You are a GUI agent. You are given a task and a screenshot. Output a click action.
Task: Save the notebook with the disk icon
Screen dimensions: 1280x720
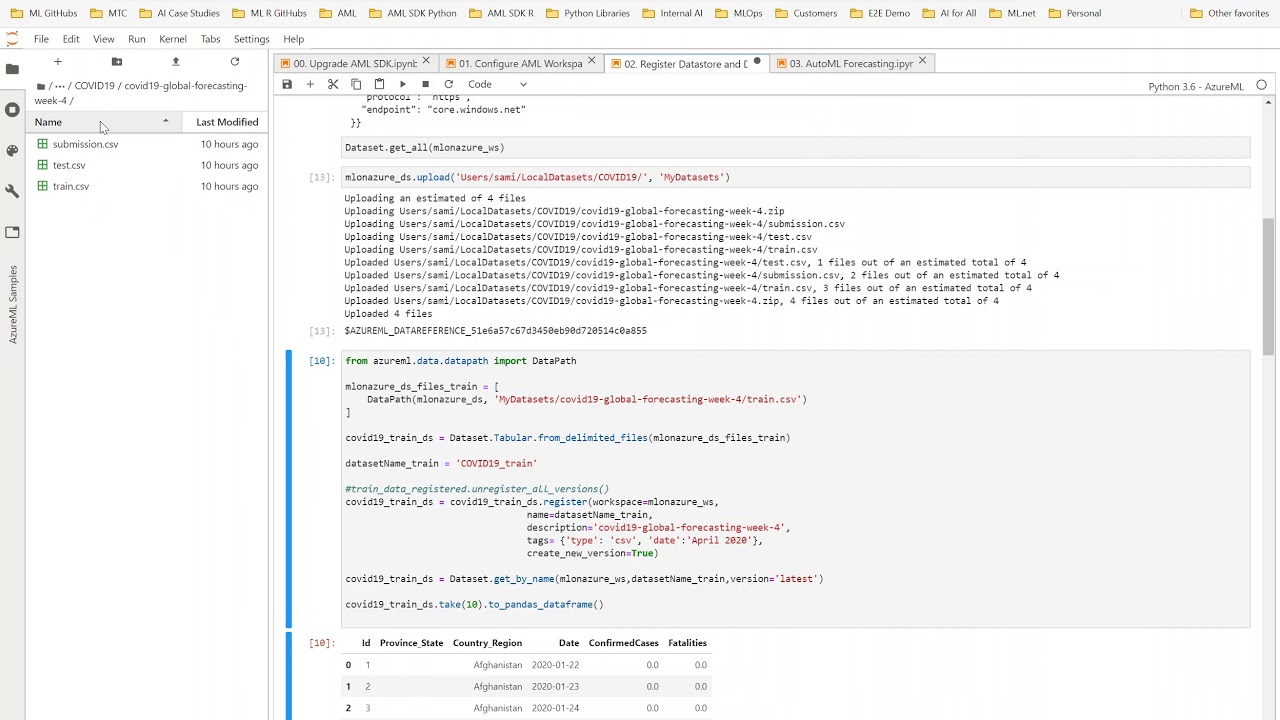point(287,84)
